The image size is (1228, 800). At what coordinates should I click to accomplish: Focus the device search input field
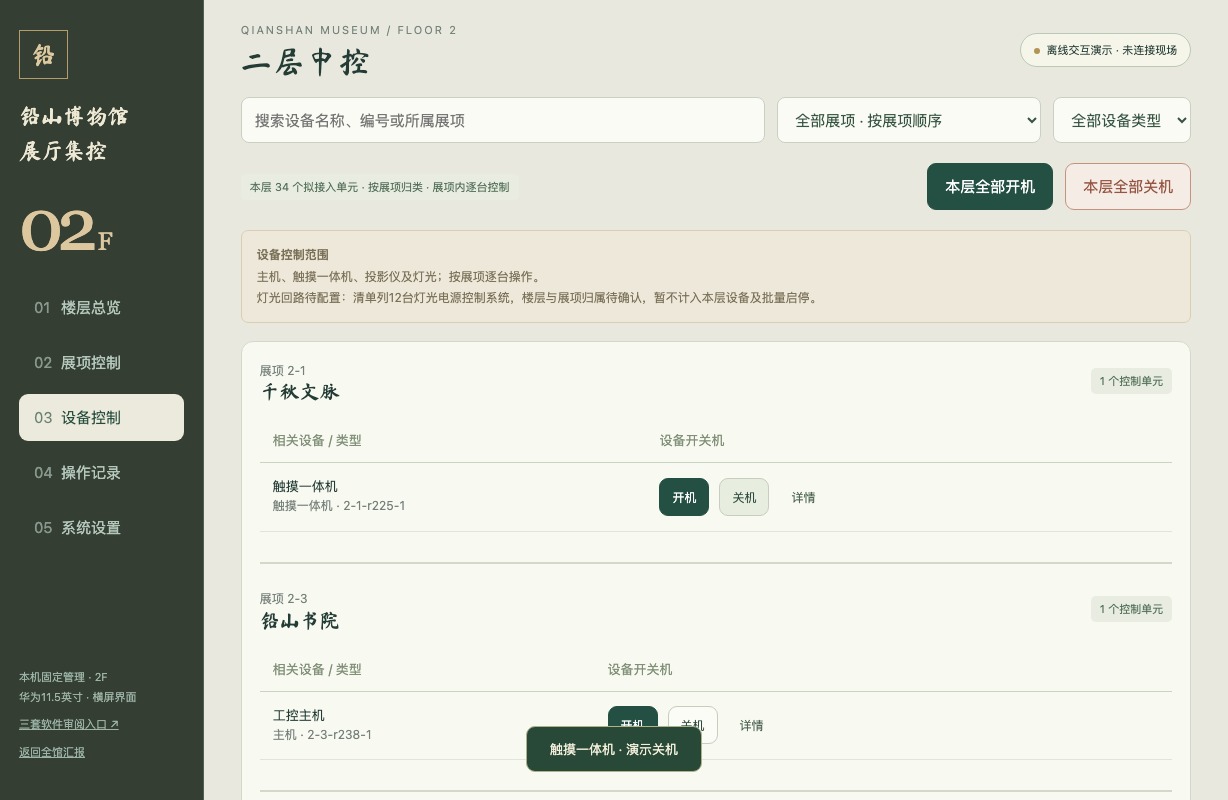point(503,120)
